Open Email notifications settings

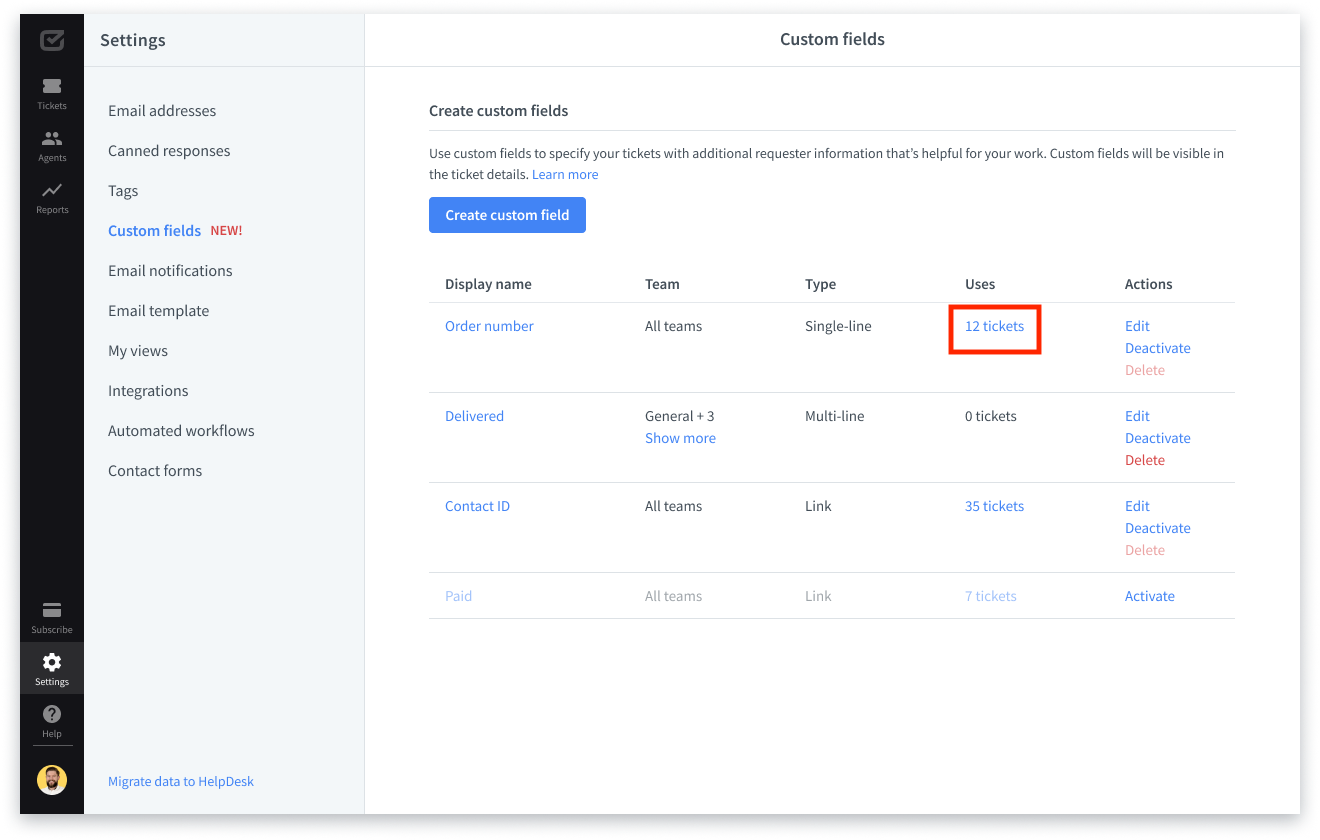[170, 271]
